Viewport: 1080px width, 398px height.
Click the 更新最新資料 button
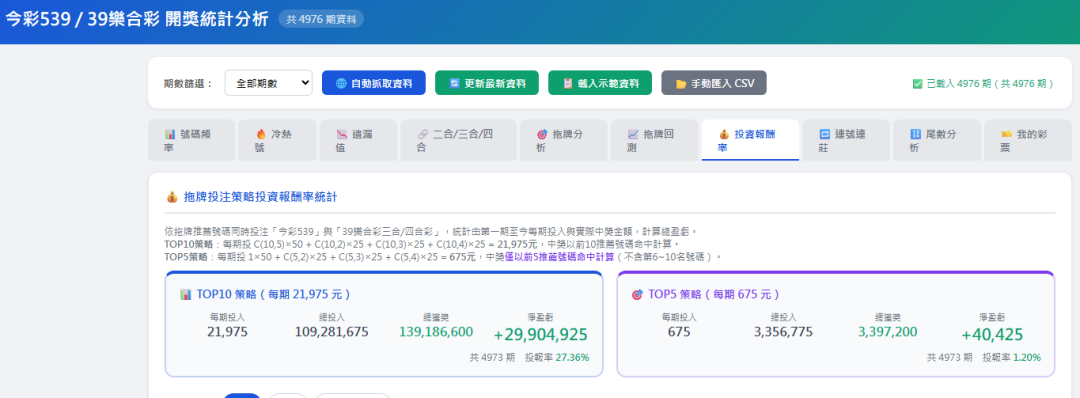tap(487, 83)
